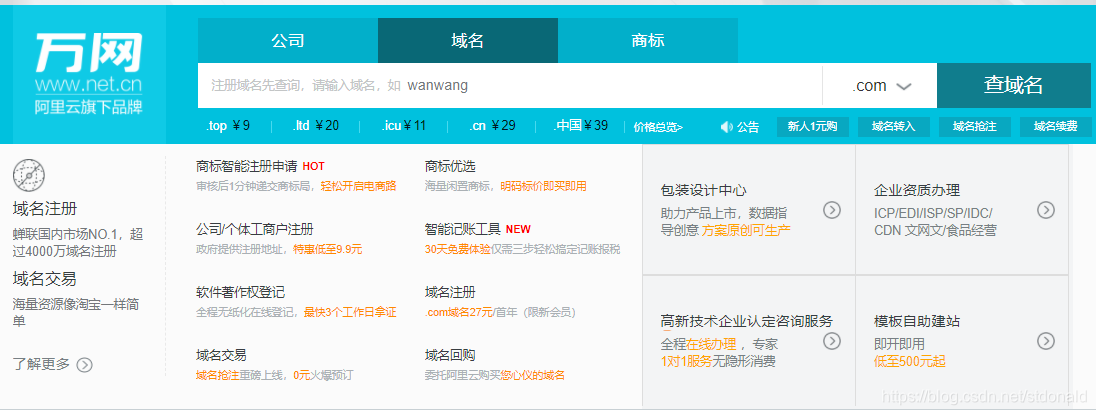This screenshot has height=415, width=1096.
Task: Open the 价格总览> link
Action: [x=658, y=127]
